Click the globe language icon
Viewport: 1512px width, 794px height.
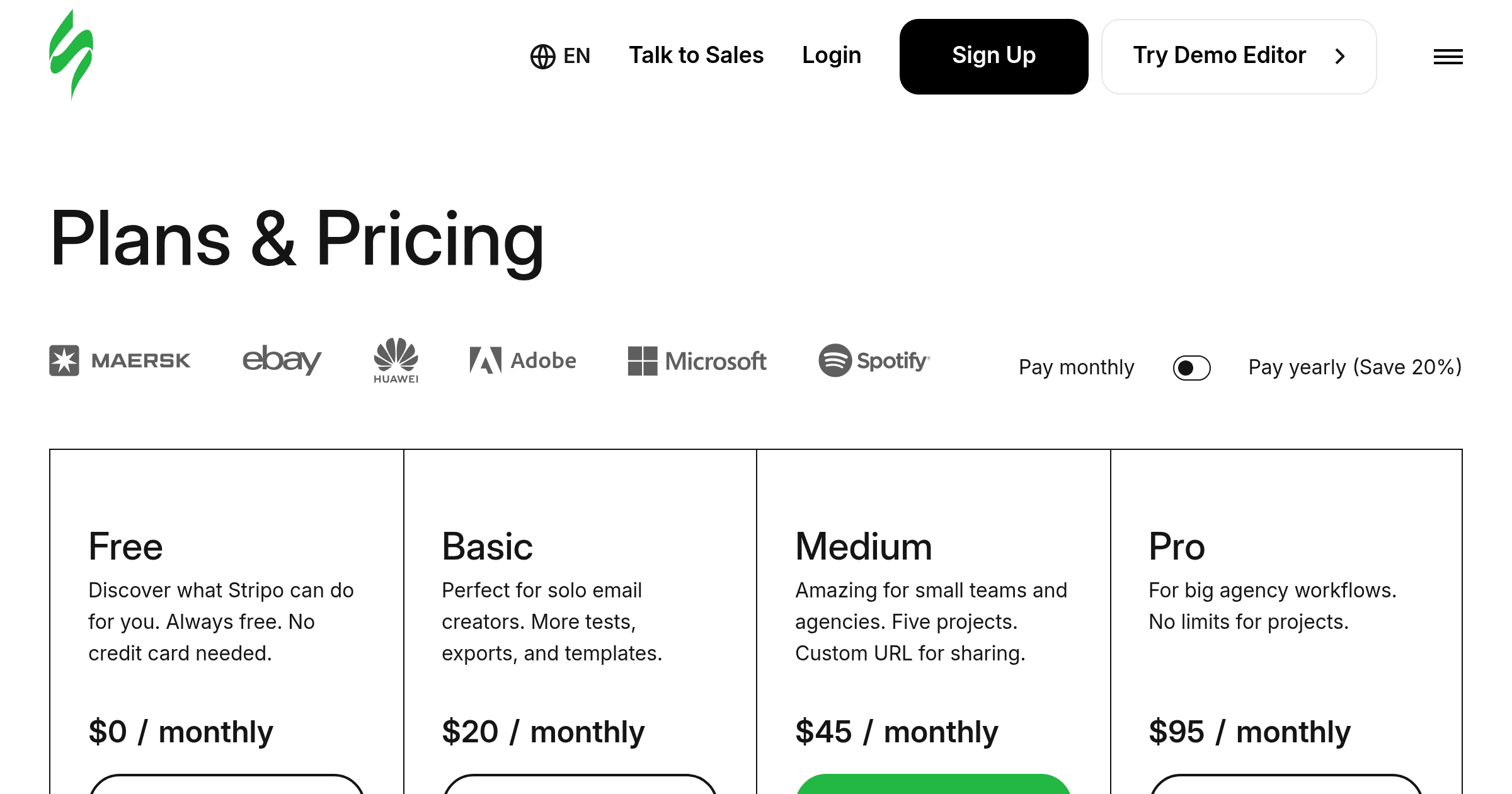coord(542,56)
